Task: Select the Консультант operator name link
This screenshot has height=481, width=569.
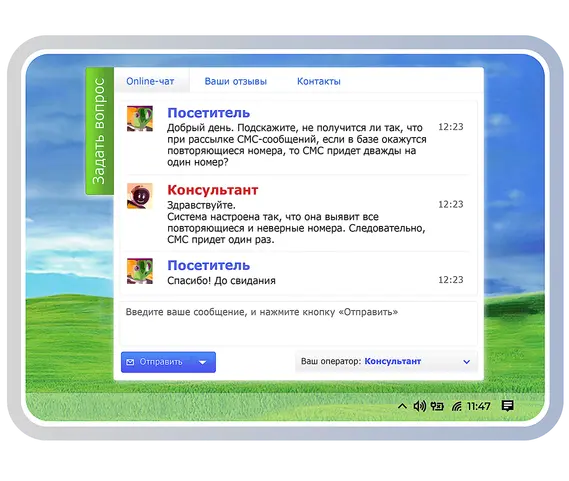Action: pos(393,361)
